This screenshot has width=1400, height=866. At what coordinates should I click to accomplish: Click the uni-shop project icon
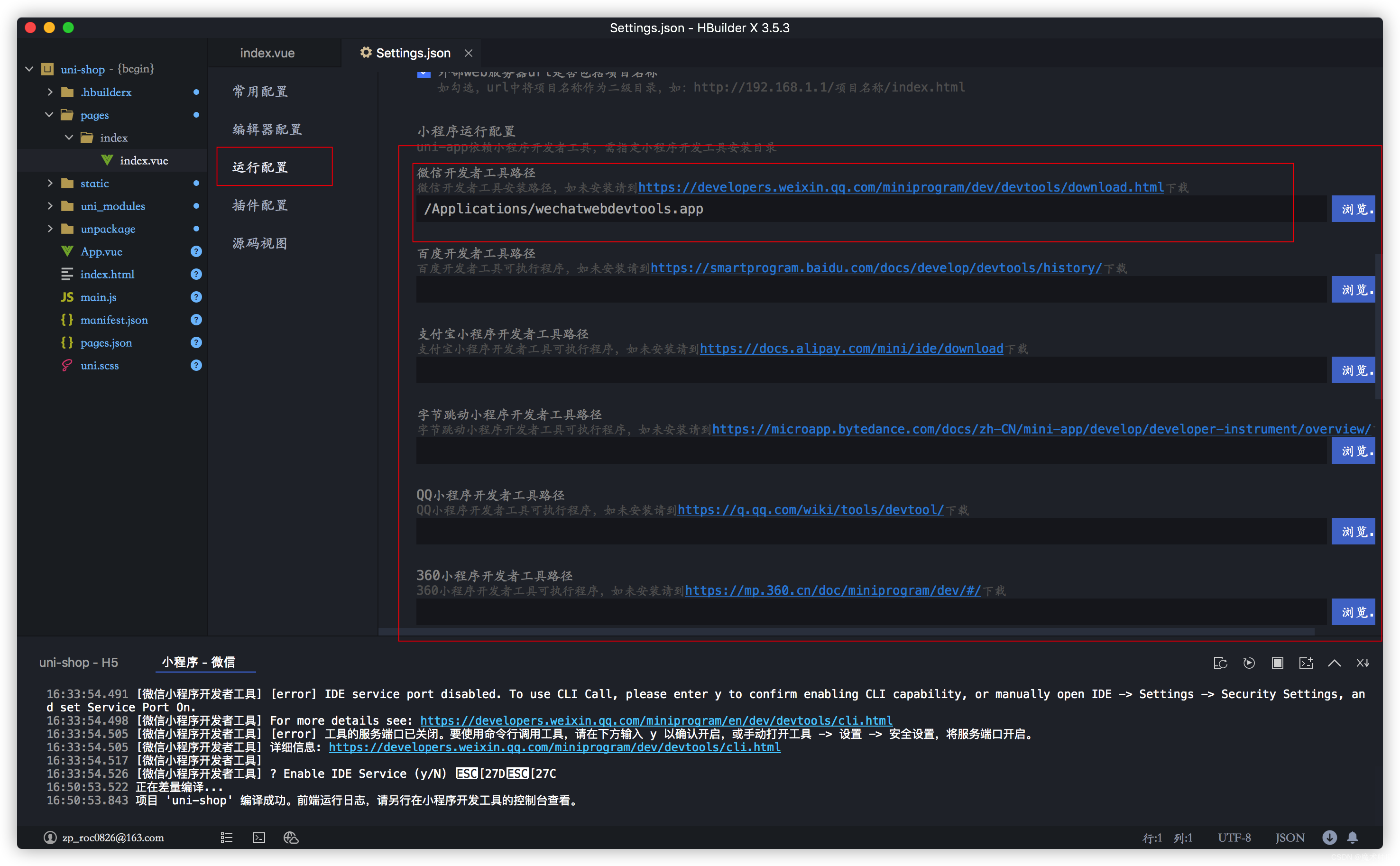click(x=47, y=69)
